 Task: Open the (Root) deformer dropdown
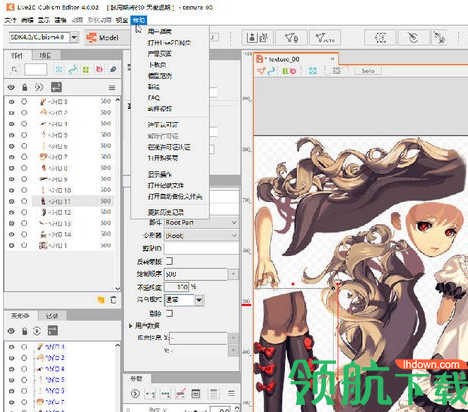point(201,236)
